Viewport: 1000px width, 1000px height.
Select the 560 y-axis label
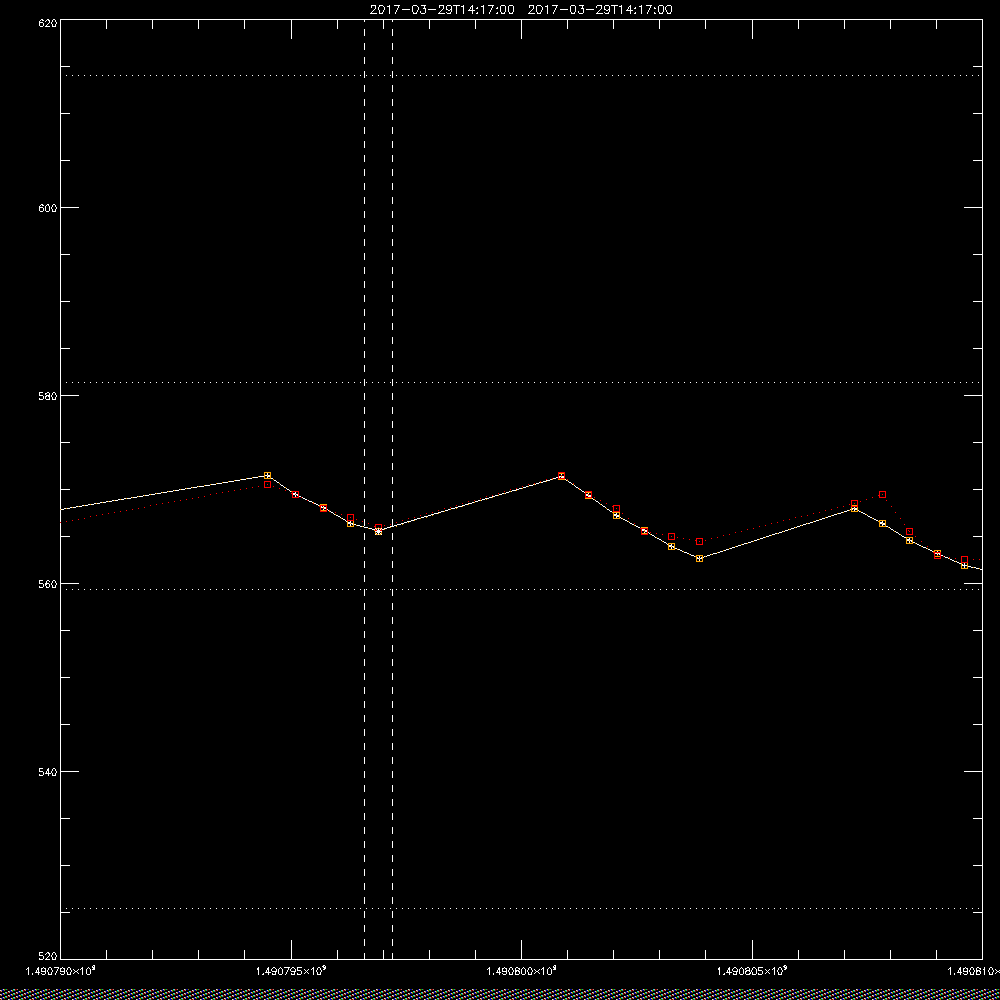click(x=48, y=584)
